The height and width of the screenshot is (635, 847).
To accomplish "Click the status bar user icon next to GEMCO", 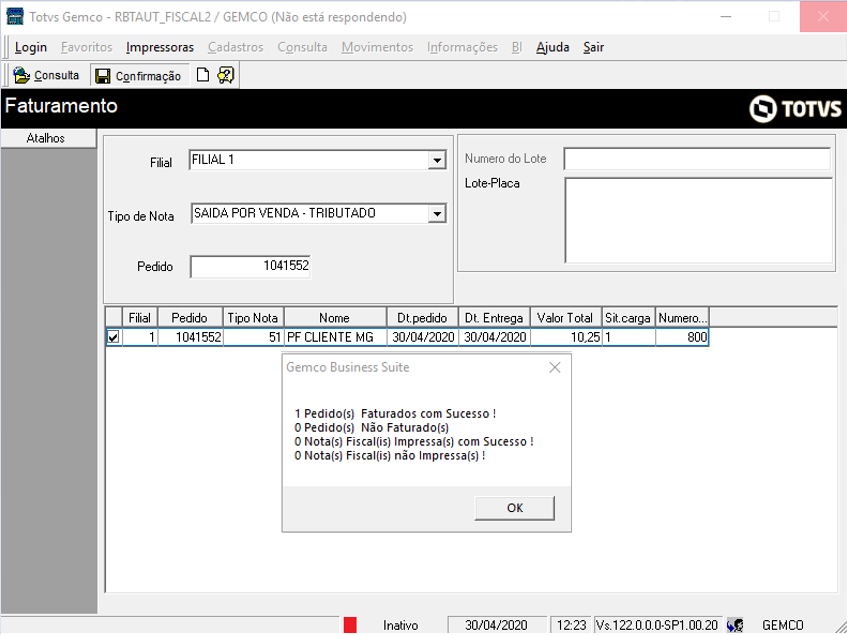I will click(735, 625).
